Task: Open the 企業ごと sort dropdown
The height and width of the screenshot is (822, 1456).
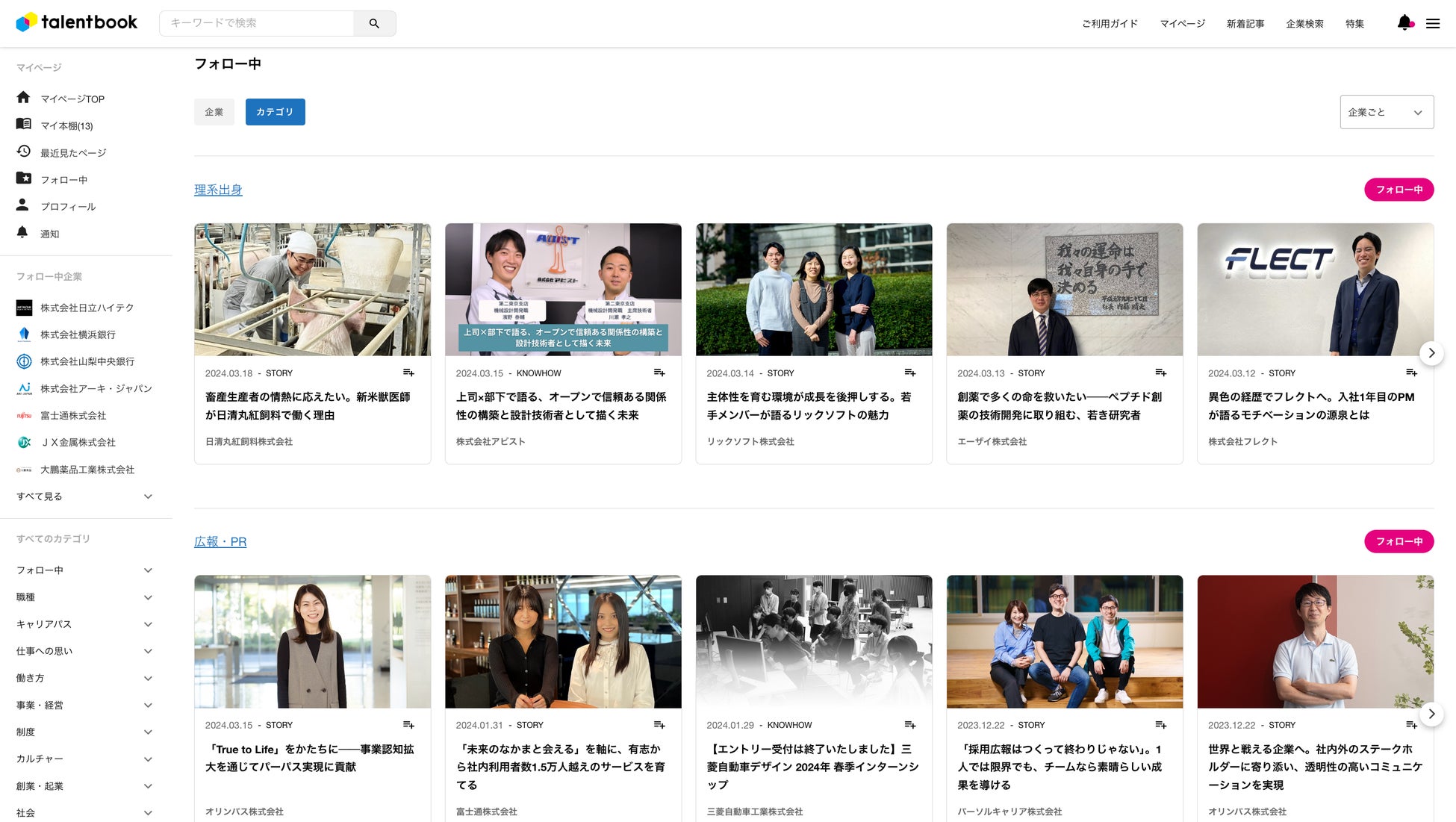Action: (x=1387, y=112)
